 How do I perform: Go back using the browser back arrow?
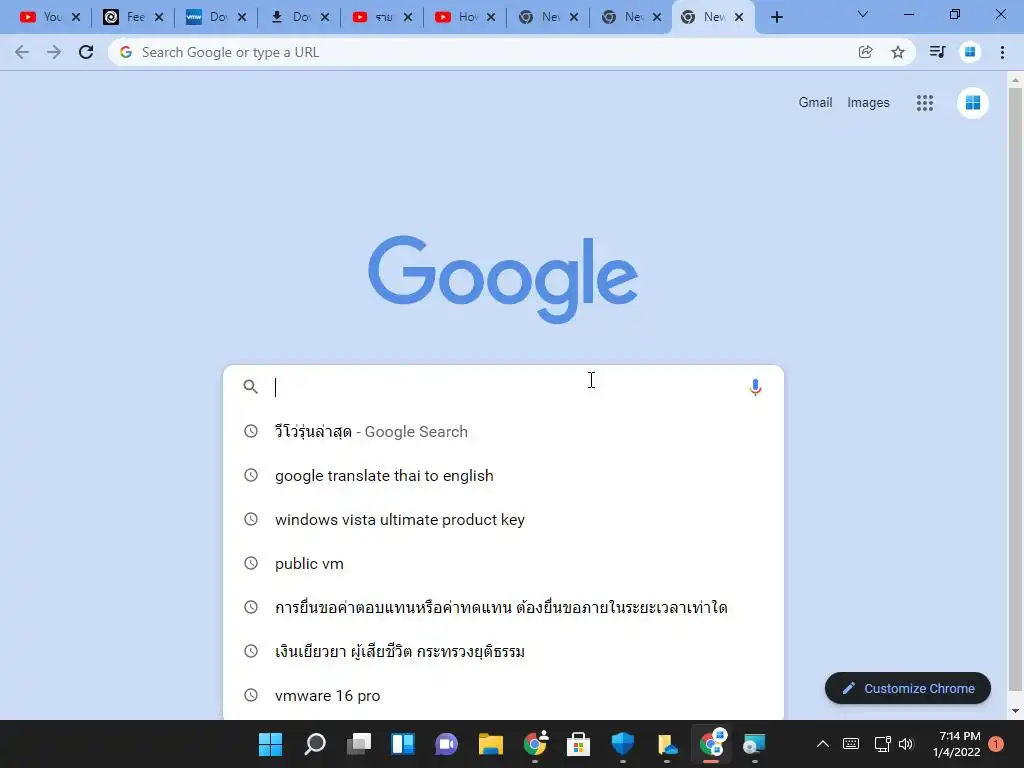click(22, 52)
